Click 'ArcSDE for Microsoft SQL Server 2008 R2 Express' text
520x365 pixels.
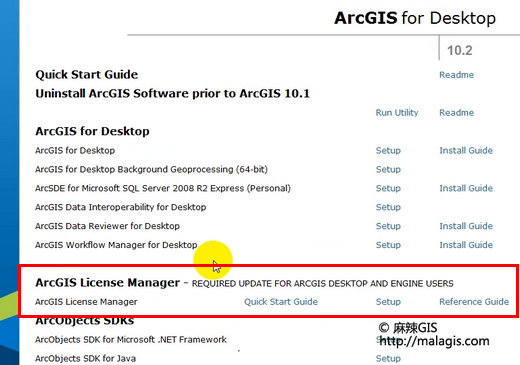(140, 188)
